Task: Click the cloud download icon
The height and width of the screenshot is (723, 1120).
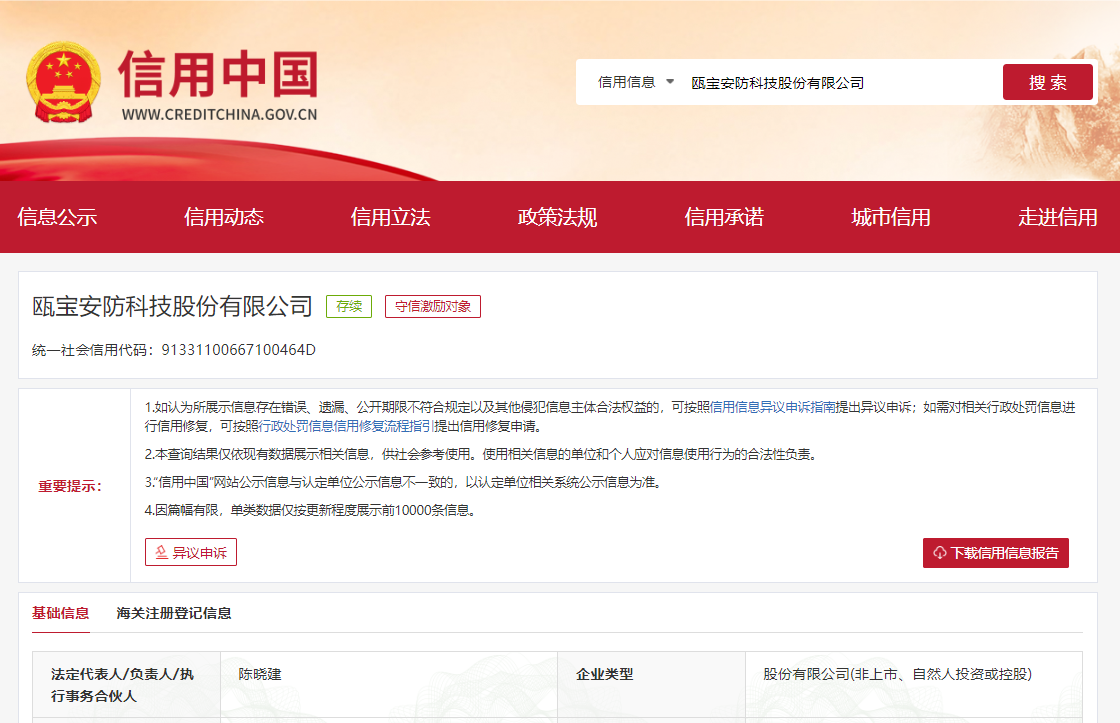Action: click(x=940, y=553)
